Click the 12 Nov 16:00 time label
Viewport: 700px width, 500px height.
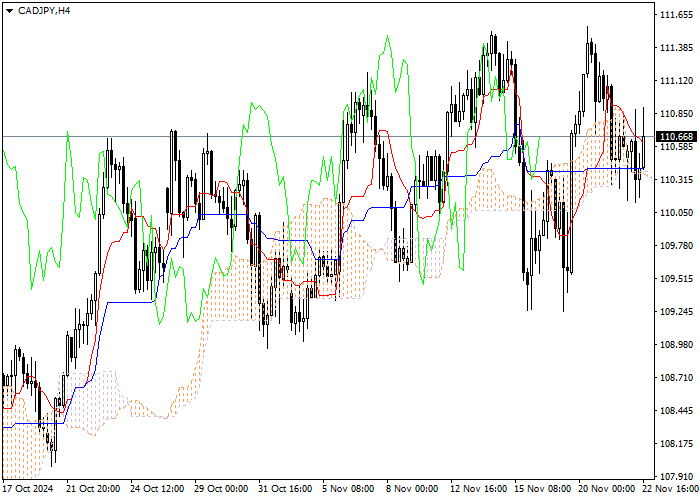pyautogui.click(x=478, y=489)
